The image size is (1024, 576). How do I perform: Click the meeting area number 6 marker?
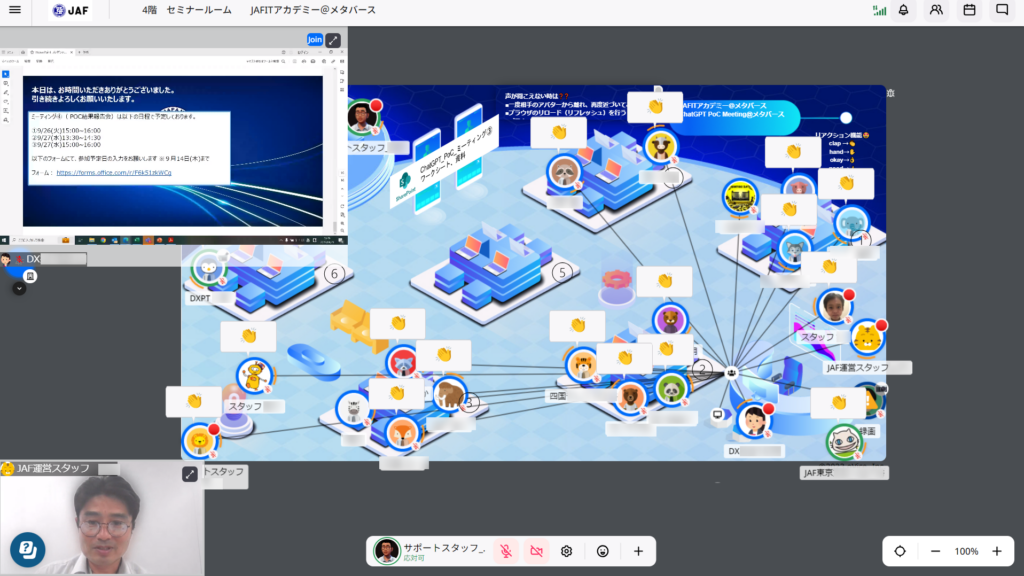click(x=334, y=274)
